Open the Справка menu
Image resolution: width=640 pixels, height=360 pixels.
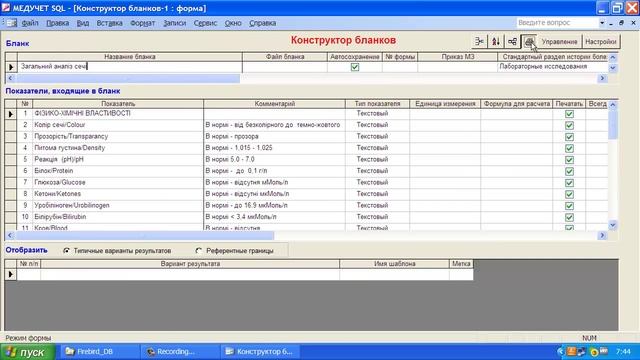[262, 23]
